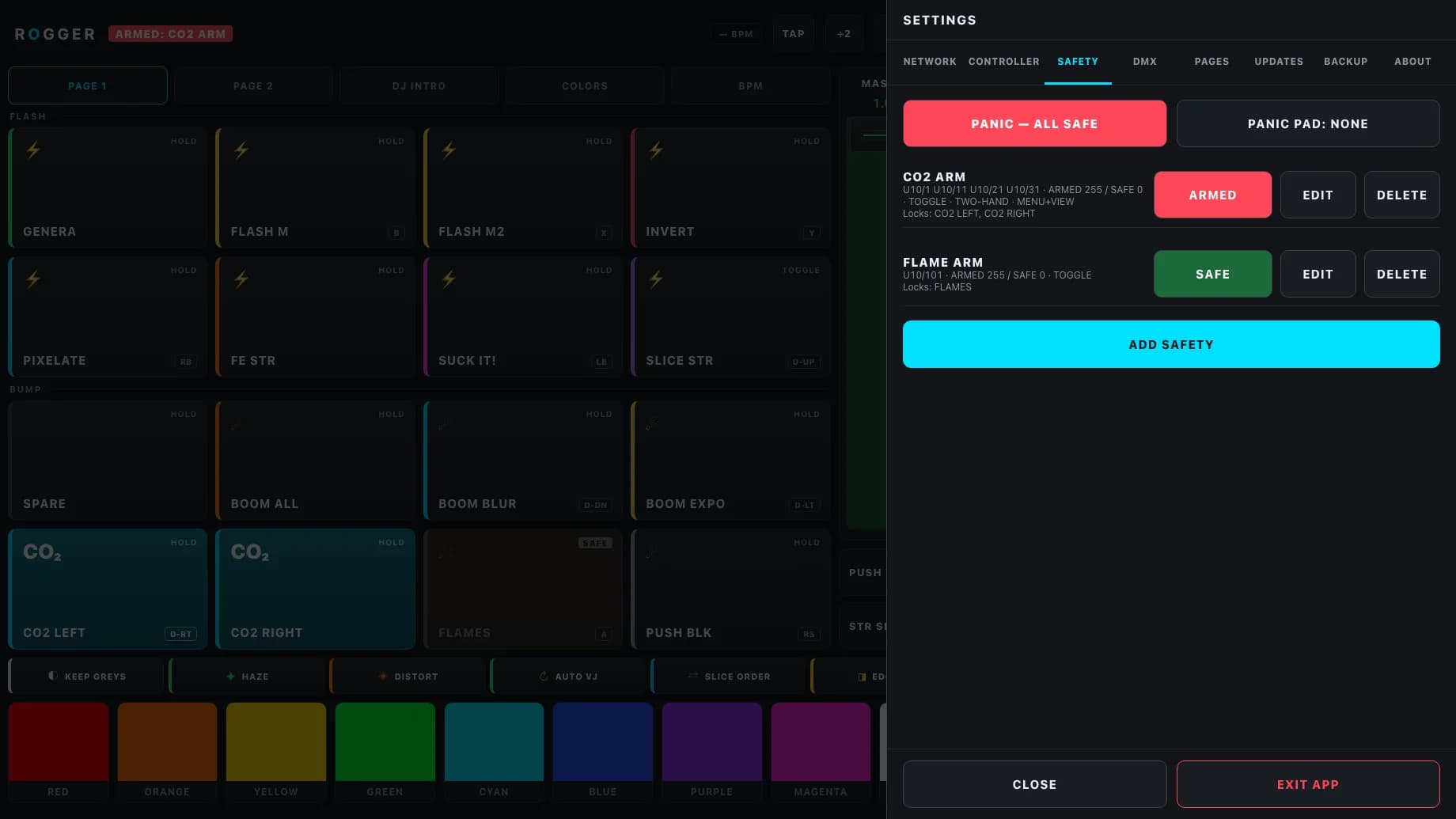Toggle the FLAME ARM safety from Safe
Viewport: 1456px width, 819px height.
click(1212, 274)
